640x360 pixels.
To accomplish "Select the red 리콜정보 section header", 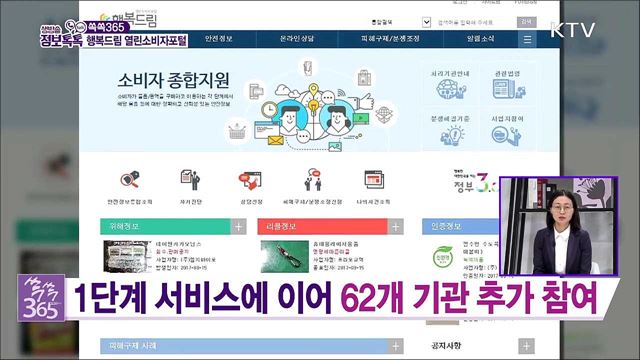I will (x=322, y=227).
